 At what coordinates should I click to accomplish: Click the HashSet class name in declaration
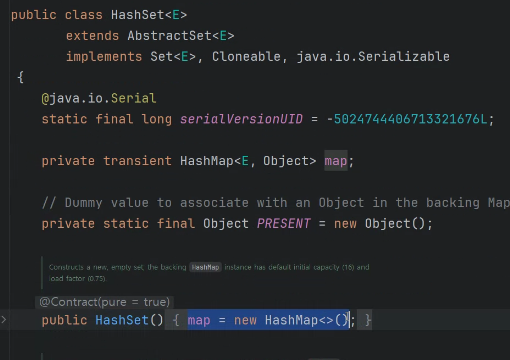tap(138, 15)
